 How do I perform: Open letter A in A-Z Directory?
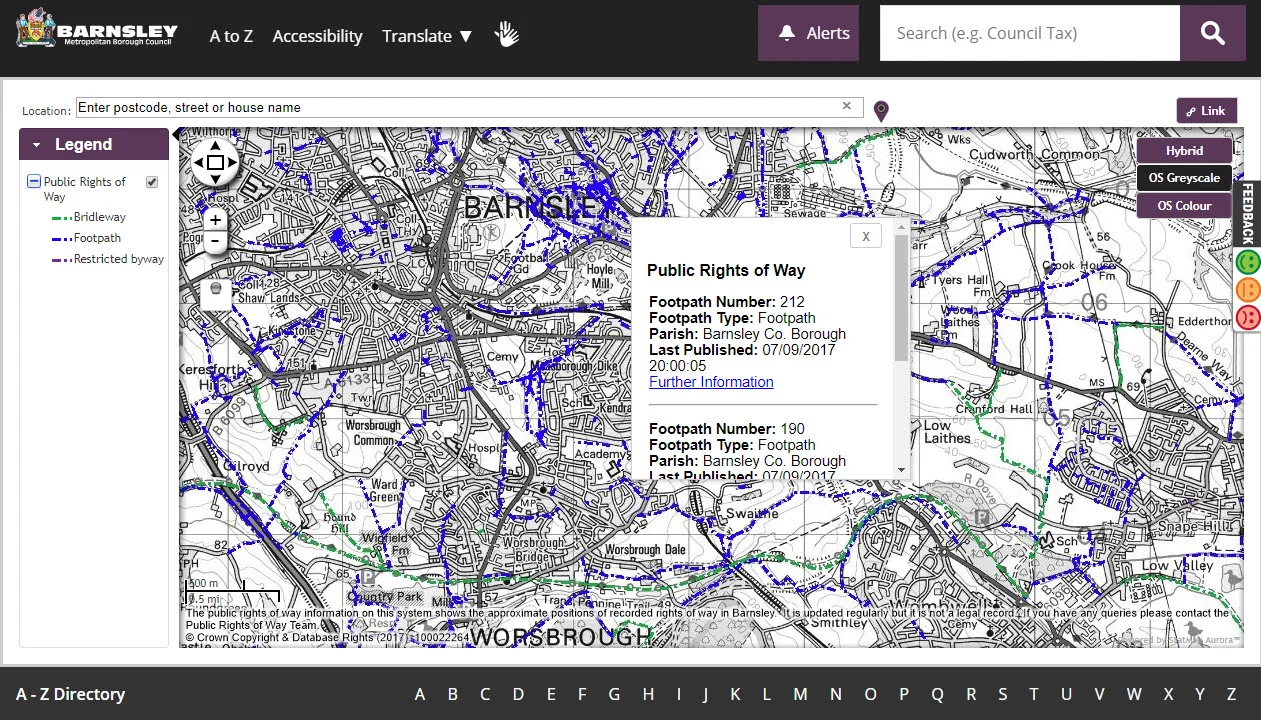(420, 694)
